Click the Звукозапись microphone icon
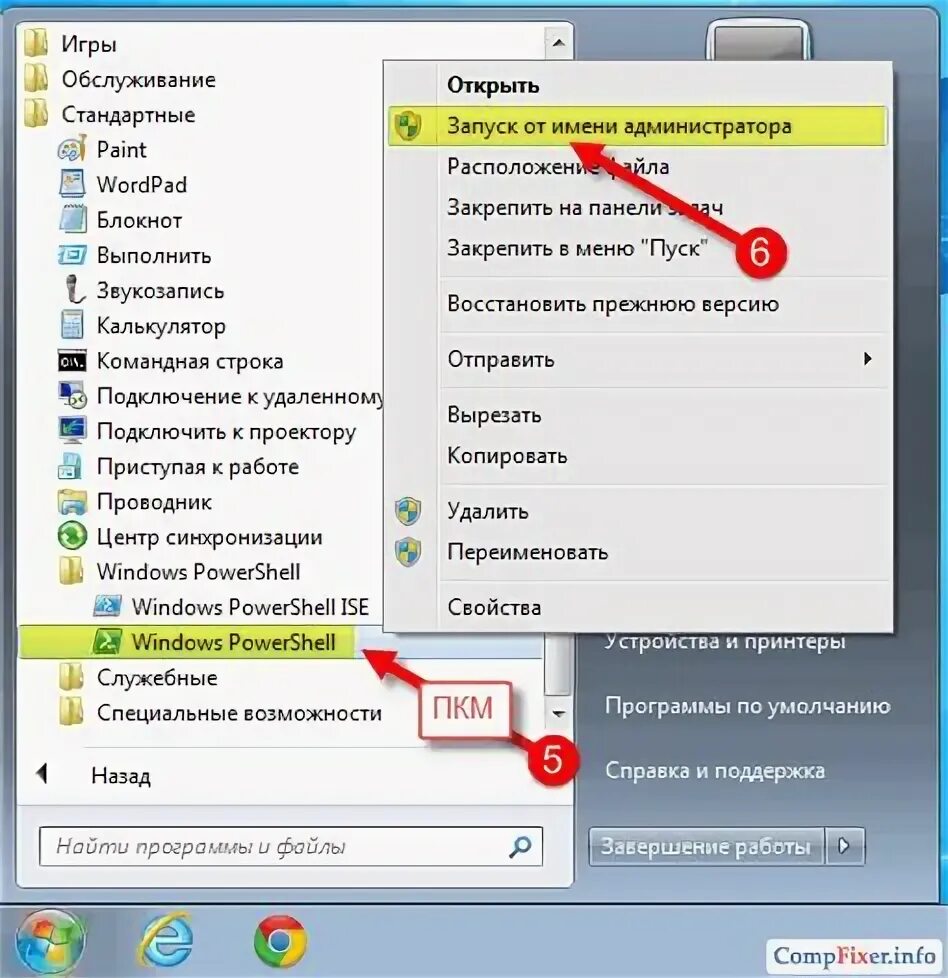This screenshot has width=948, height=978. (x=74, y=290)
